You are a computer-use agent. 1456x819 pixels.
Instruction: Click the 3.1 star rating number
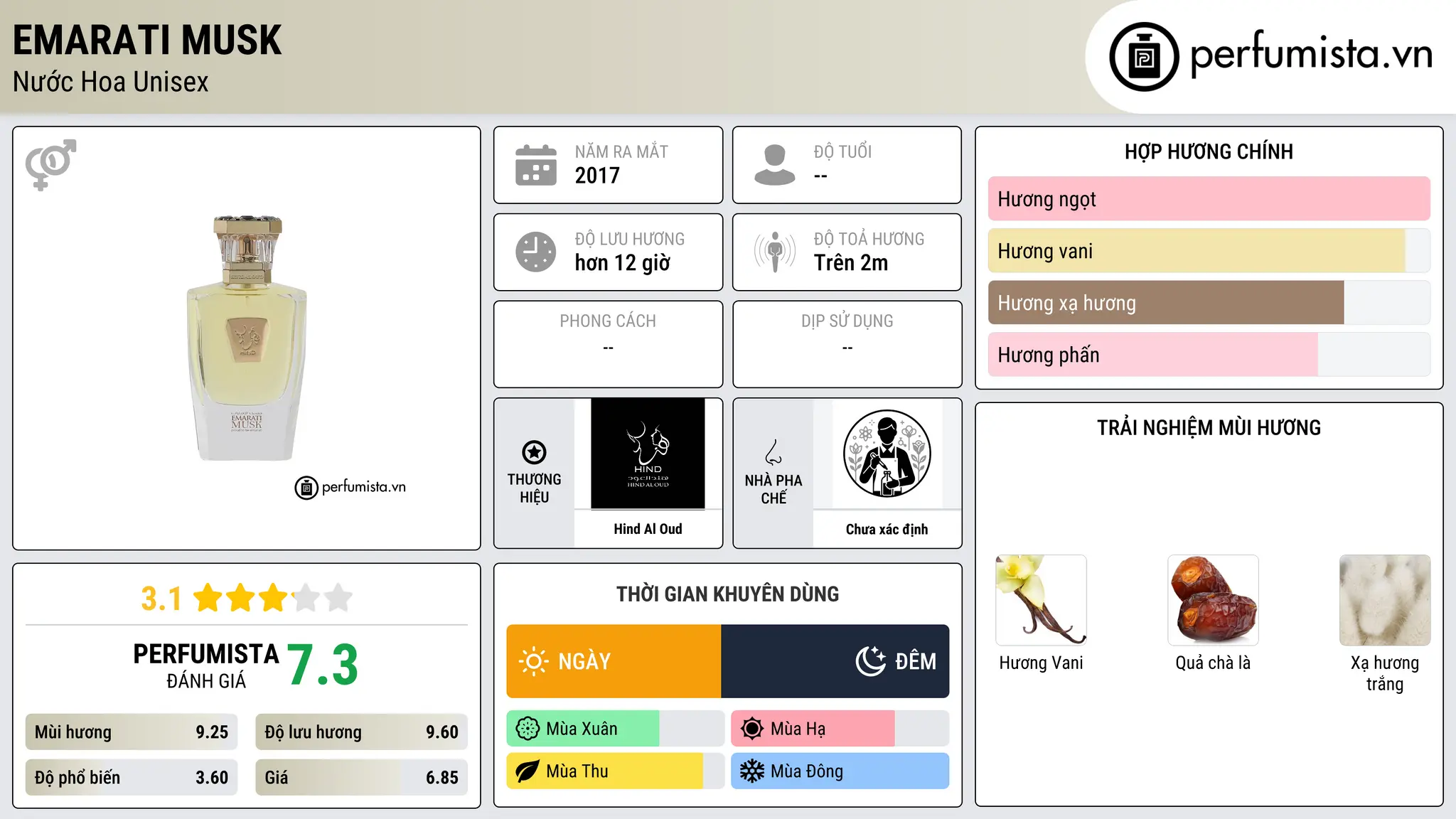[161, 599]
